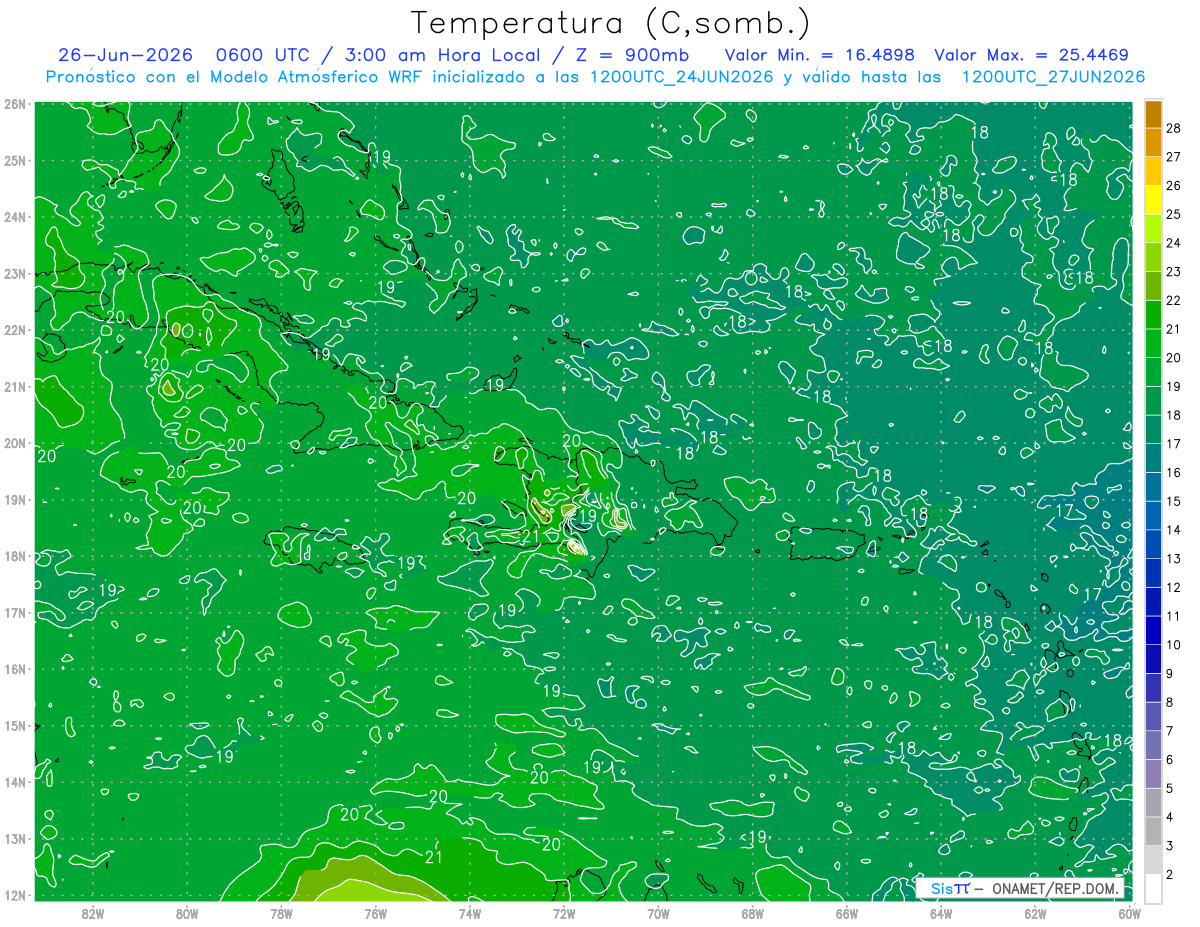Click the 24N latitude axis label
Image resolution: width=1200 pixels, height=927 pixels.
15,217
